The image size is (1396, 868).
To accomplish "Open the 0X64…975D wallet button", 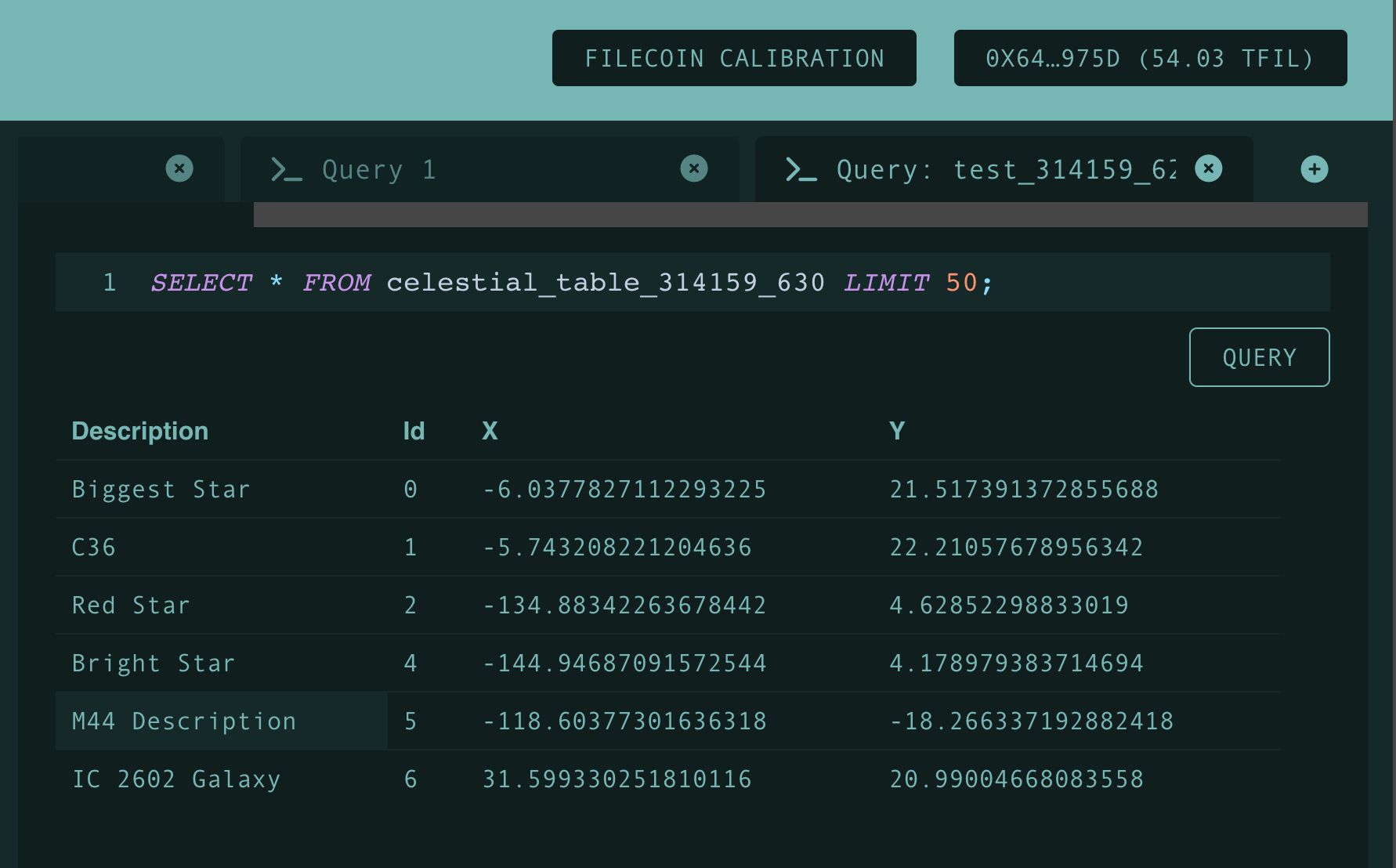I will (x=1150, y=58).
